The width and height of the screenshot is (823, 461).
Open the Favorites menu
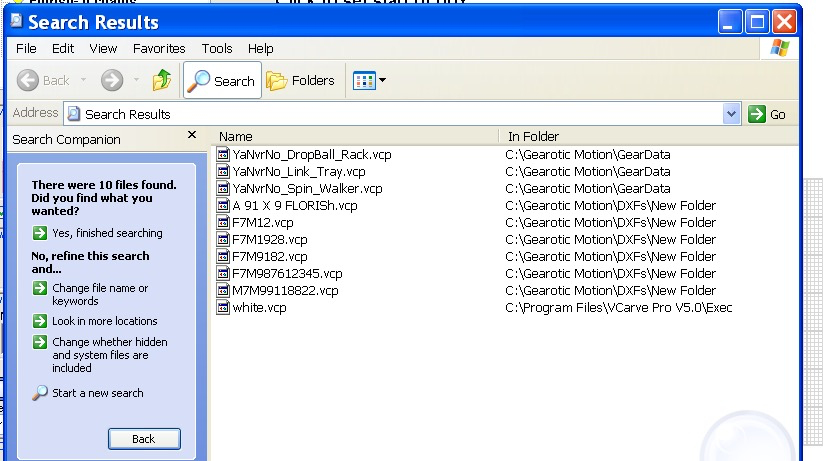pyautogui.click(x=159, y=48)
